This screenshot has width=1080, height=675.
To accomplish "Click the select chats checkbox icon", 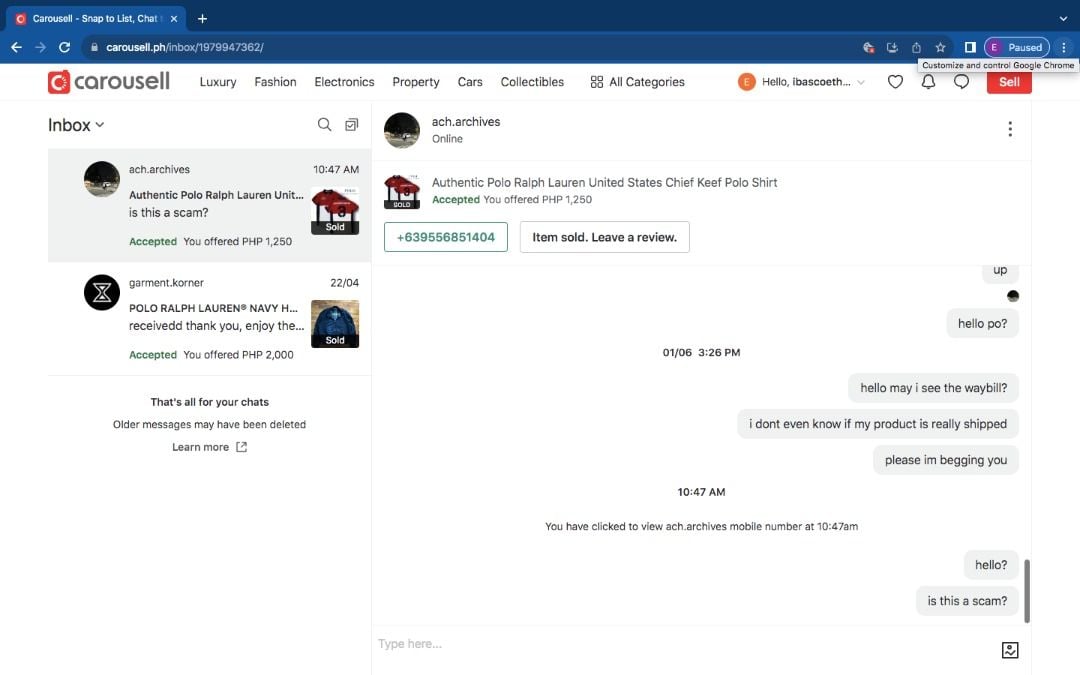I will coord(351,125).
